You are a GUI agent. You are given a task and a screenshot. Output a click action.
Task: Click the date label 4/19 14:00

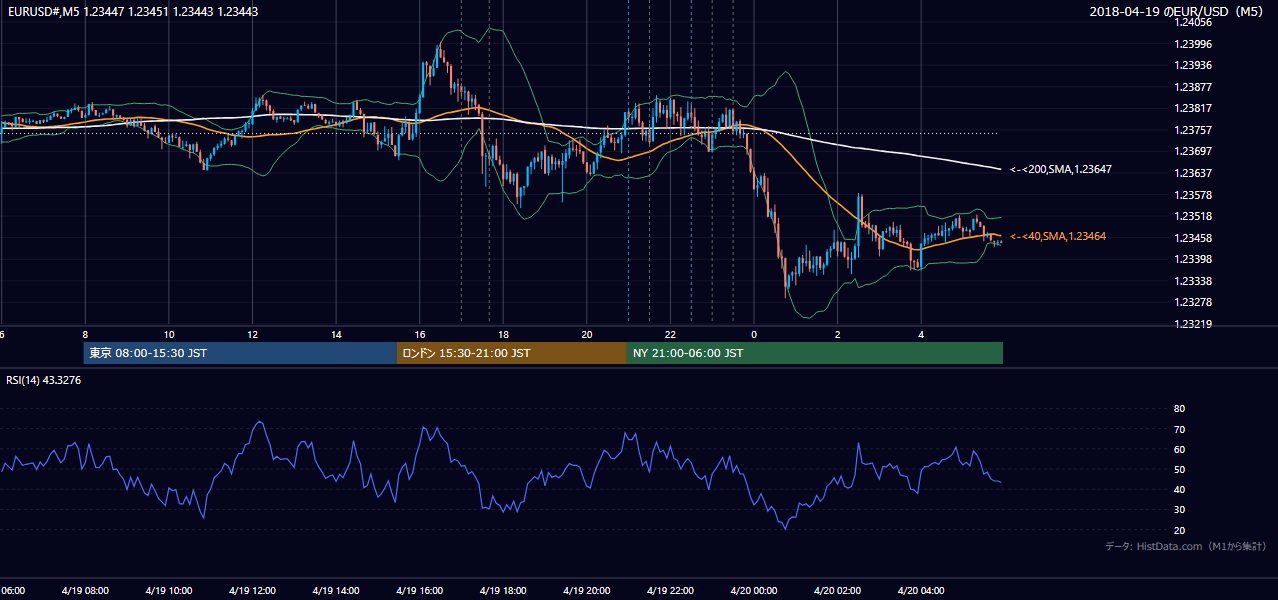click(x=336, y=591)
